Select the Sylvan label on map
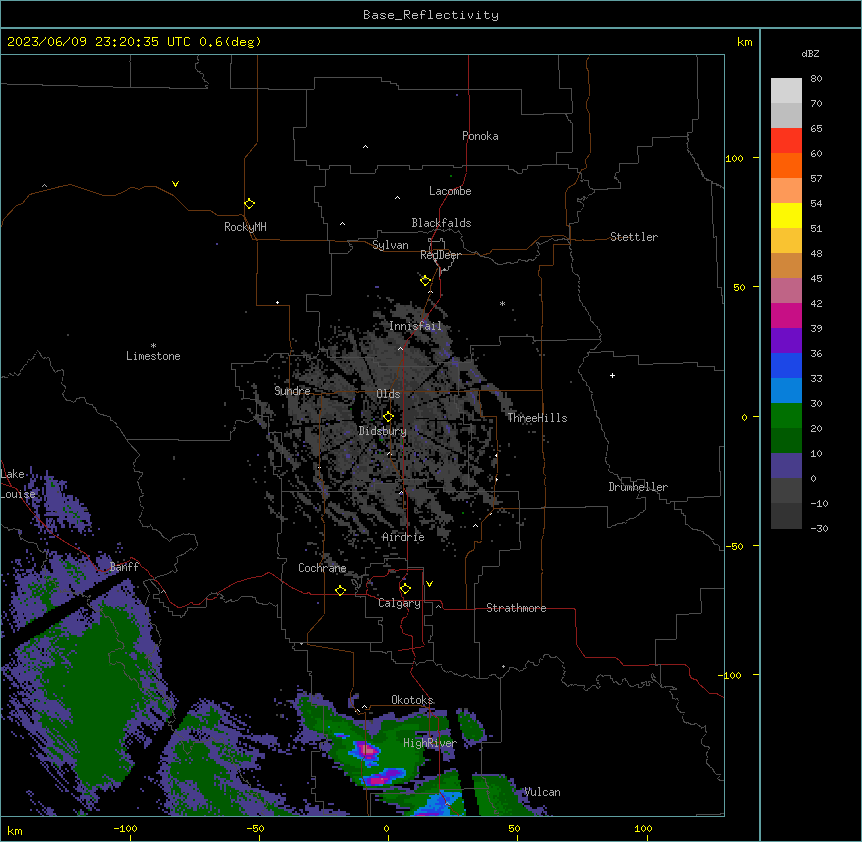Screen dimensions: 862x842 pyautogui.click(x=390, y=245)
